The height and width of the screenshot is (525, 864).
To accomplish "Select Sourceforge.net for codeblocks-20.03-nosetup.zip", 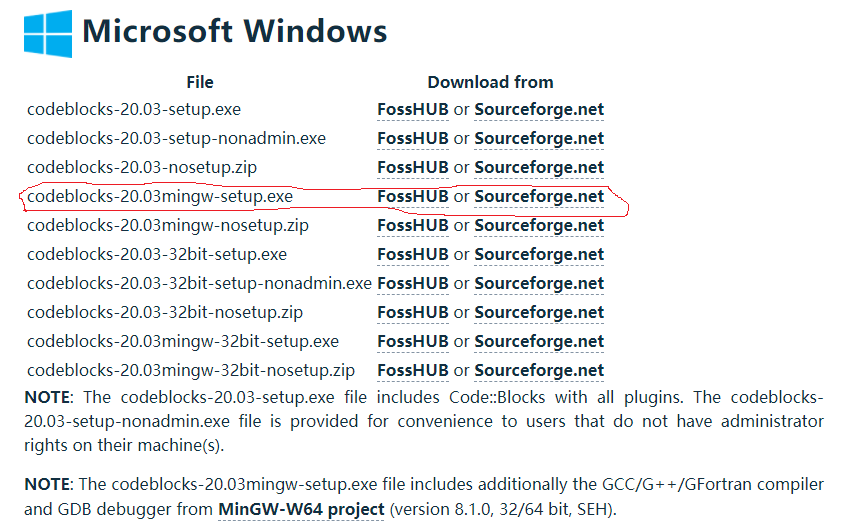I will coord(539,167).
